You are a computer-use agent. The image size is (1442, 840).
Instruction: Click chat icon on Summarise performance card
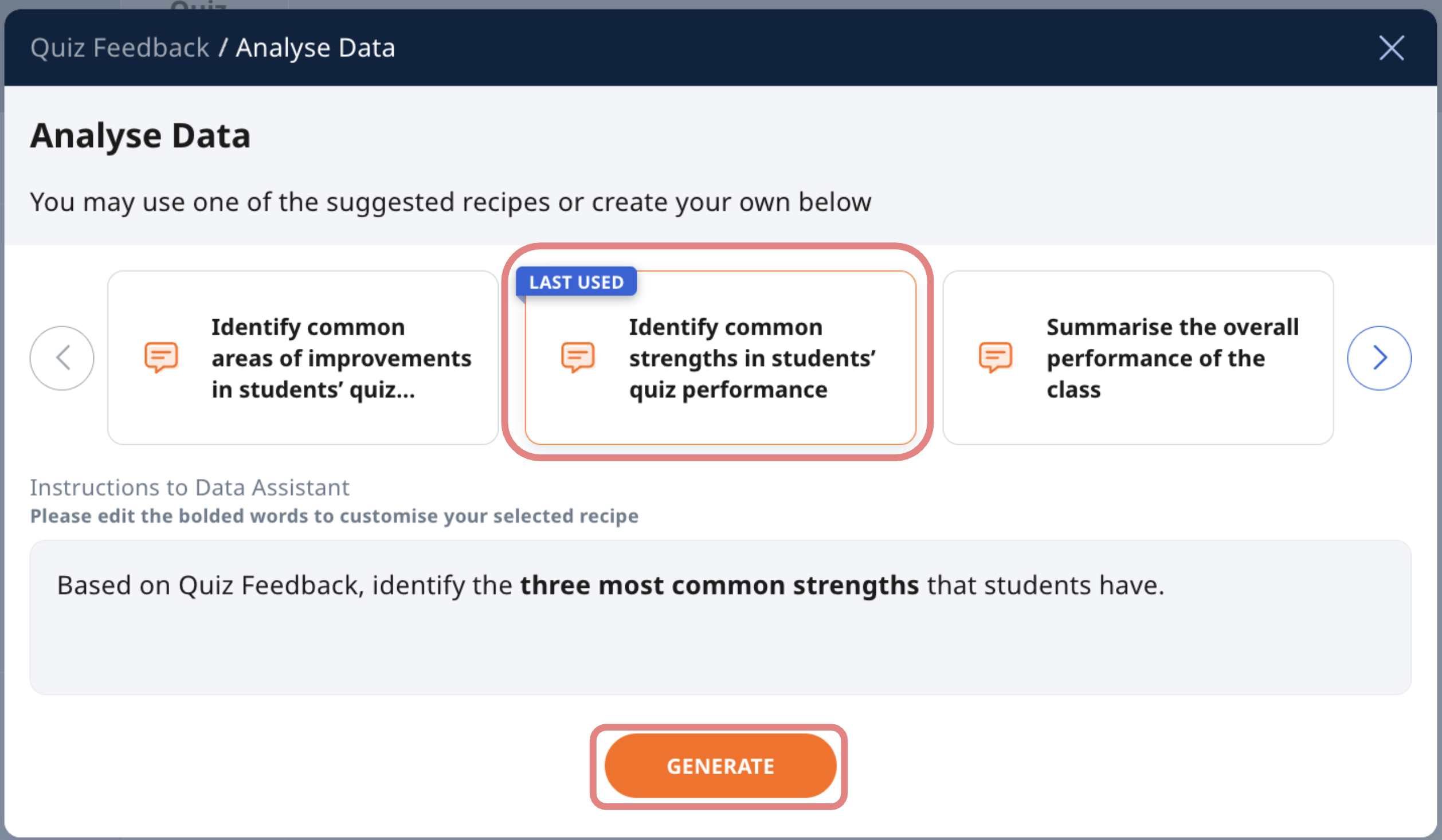pyautogui.click(x=996, y=358)
